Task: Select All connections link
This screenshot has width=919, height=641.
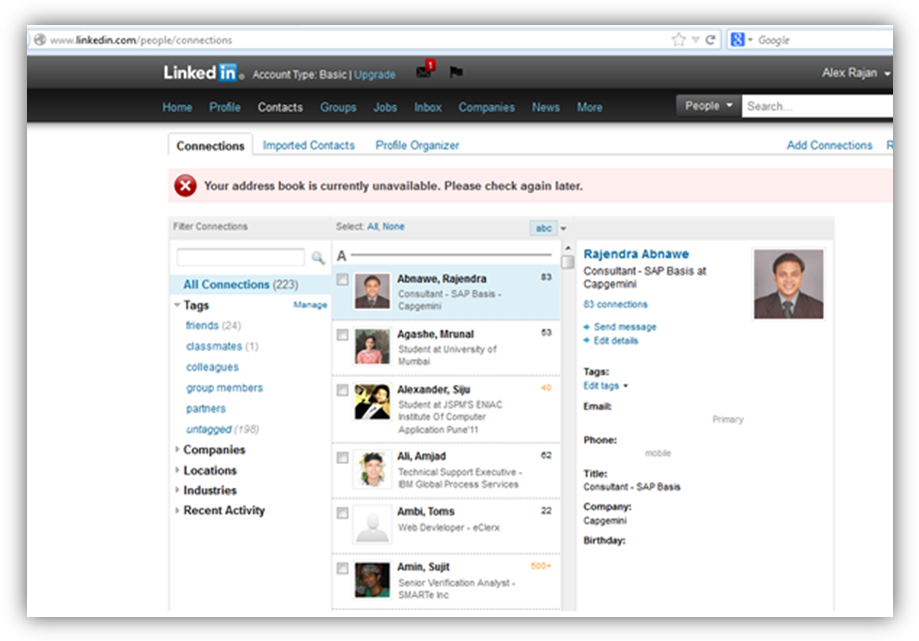Action: pos(373,227)
